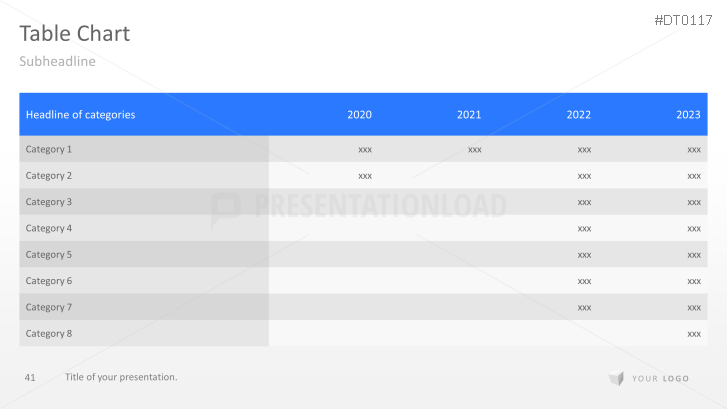The width and height of the screenshot is (727, 409).
Task: Click the cube logo icon beside YOUR LOGO
Action: [x=616, y=378]
